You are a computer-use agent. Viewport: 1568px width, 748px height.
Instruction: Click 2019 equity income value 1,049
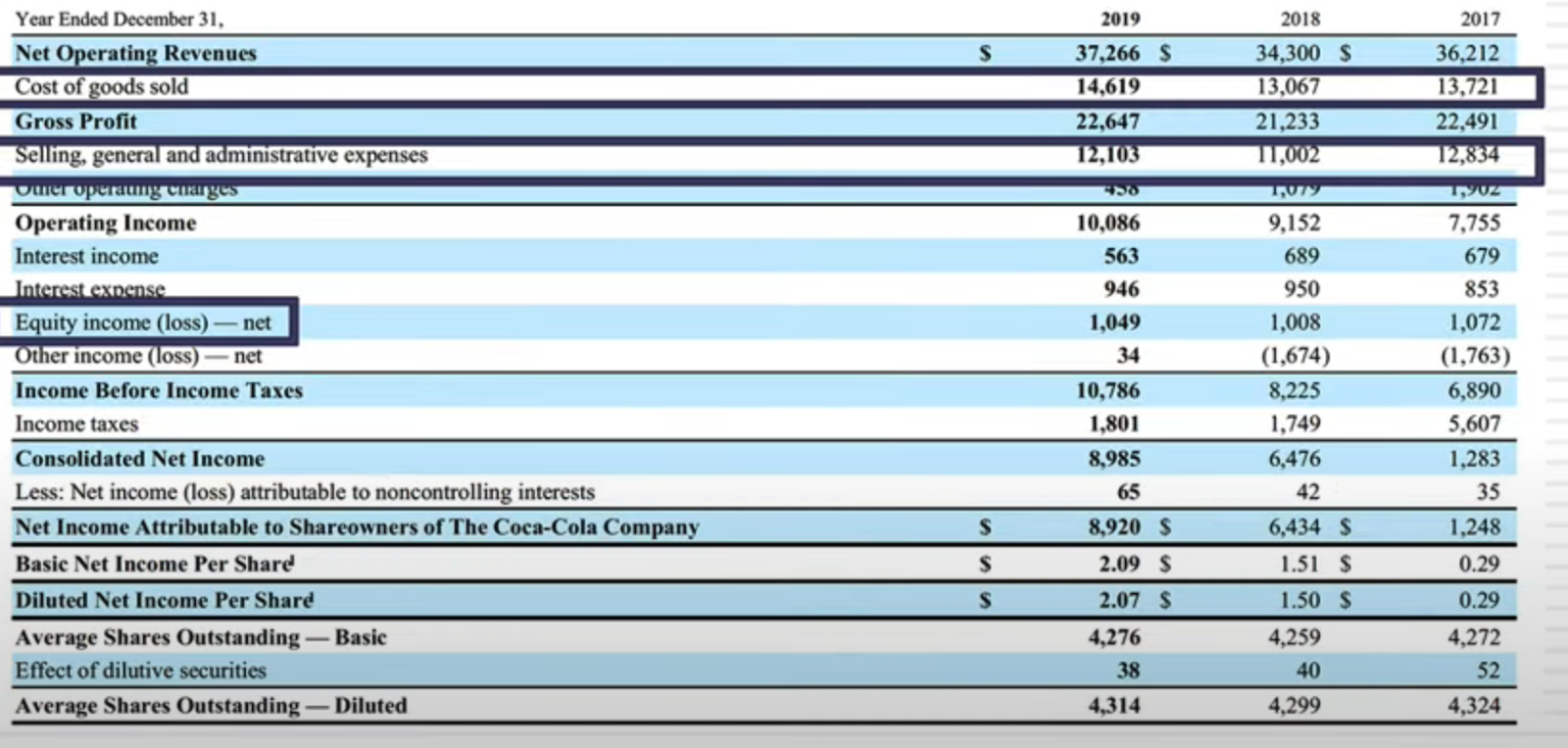(x=1114, y=323)
